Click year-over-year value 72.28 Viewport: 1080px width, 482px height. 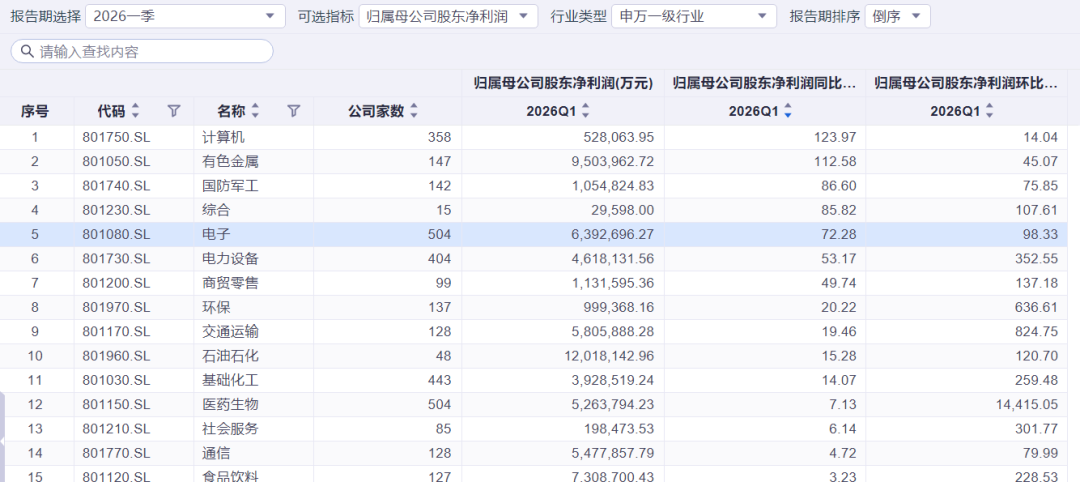coord(839,235)
